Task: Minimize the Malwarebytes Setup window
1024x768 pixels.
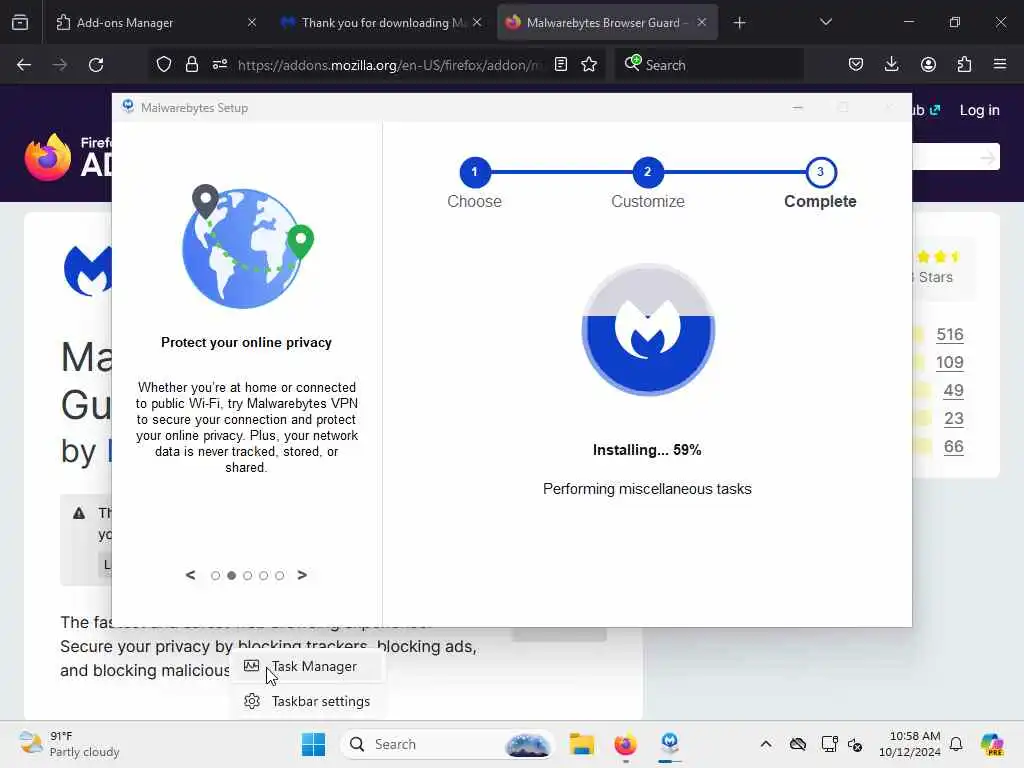Action: pyautogui.click(x=797, y=108)
